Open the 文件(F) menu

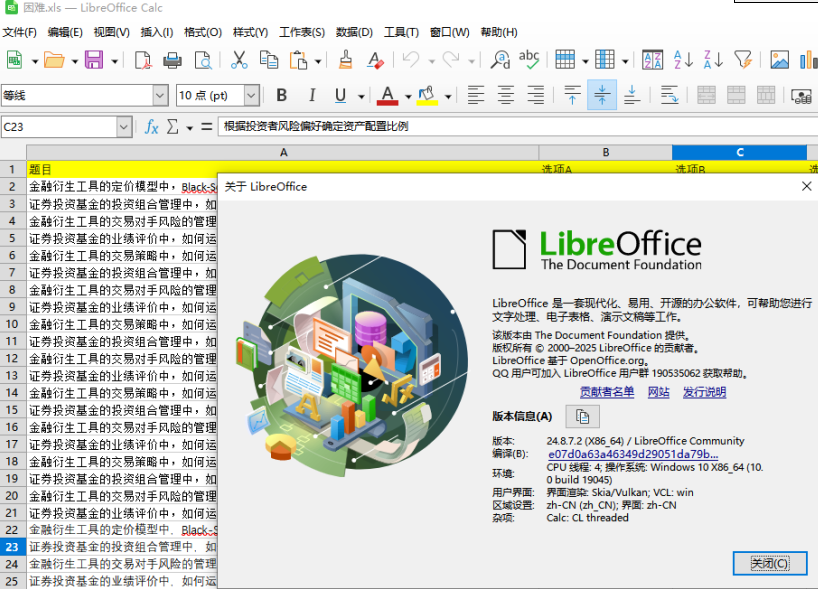(x=20, y=32)
